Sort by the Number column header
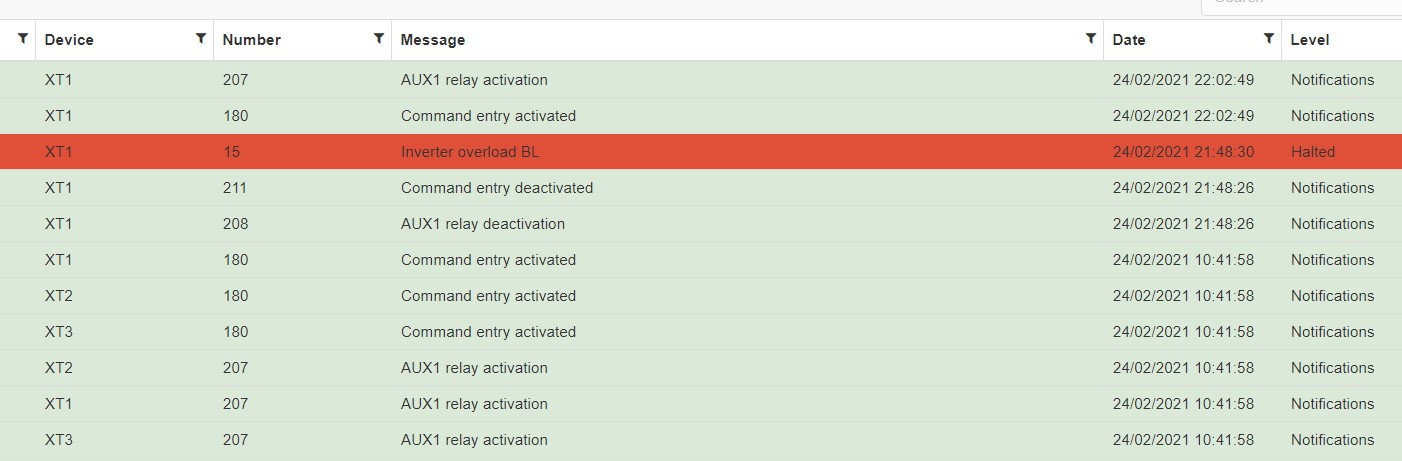1402x461 pixels. (x=251, y=40)
